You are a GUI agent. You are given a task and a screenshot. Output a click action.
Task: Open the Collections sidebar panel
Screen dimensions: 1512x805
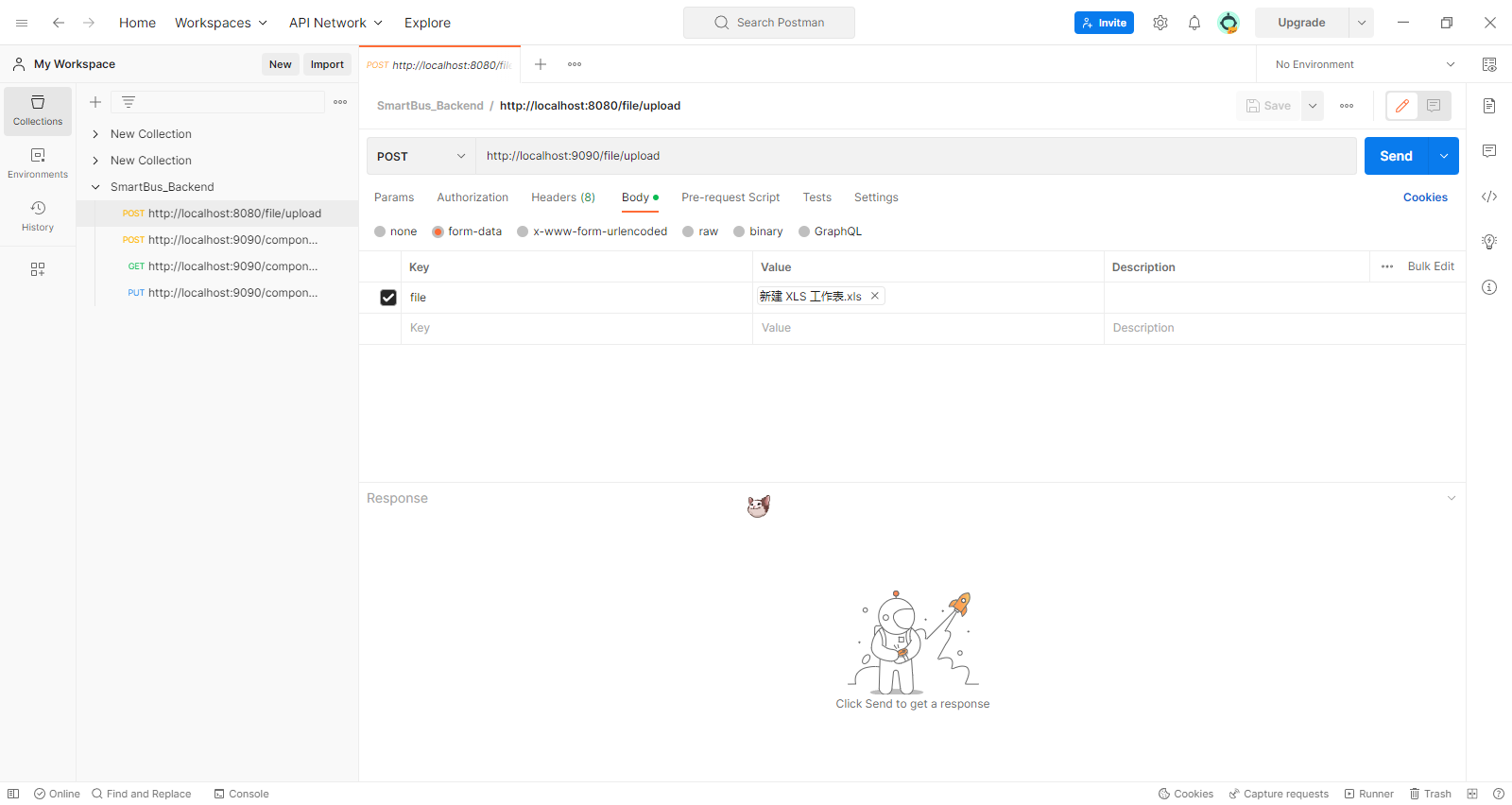click(38, 111)
